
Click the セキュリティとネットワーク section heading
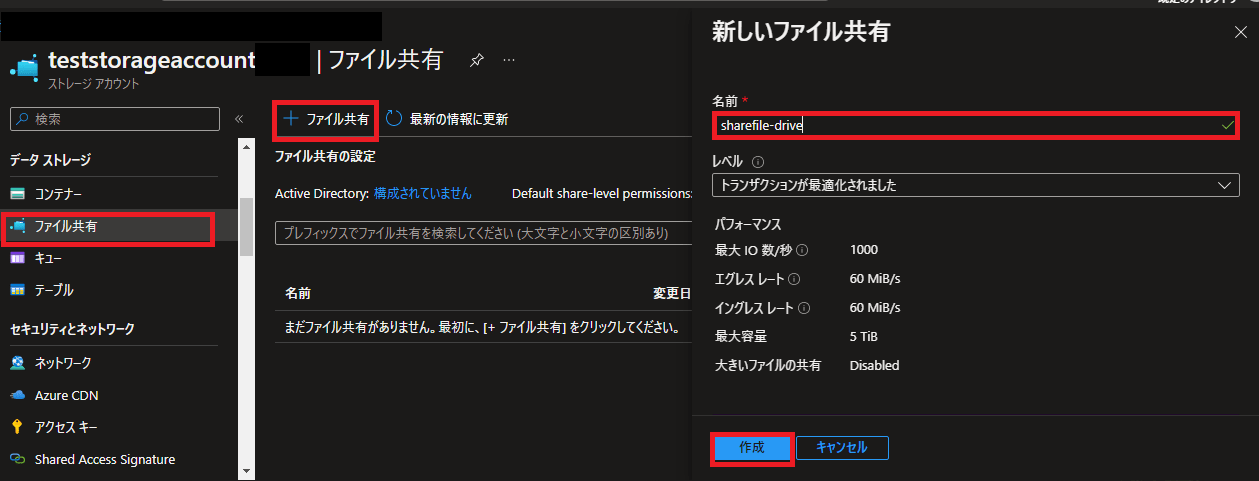72,328
